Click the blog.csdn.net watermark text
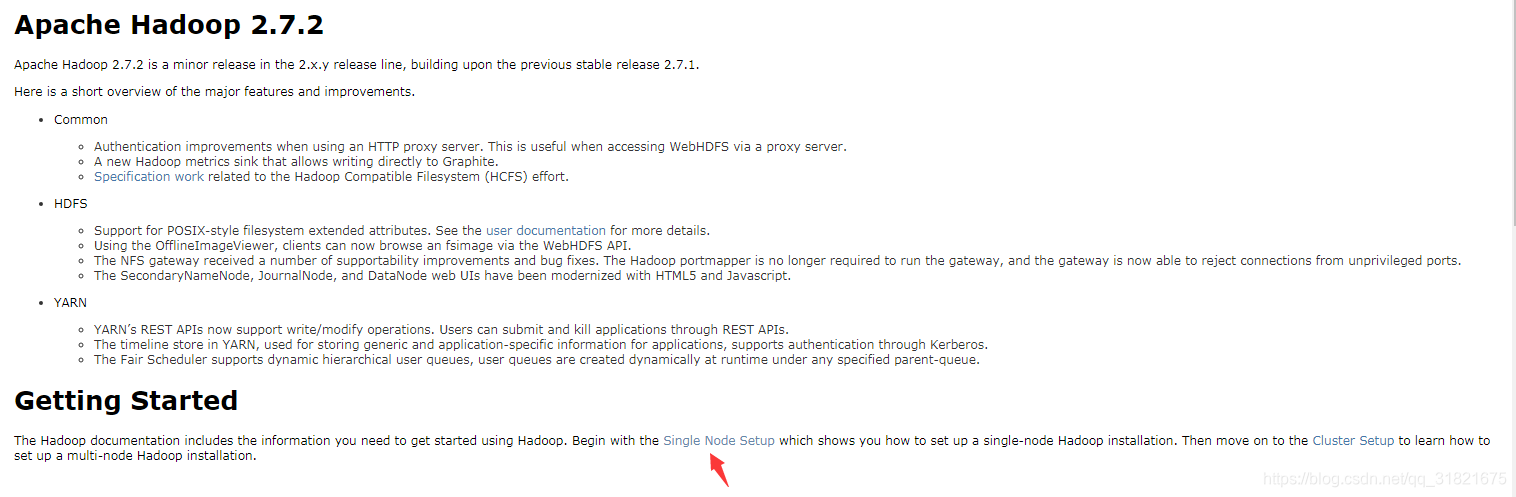This screenshot has width=1516, height=497. tap(1385, 479)
